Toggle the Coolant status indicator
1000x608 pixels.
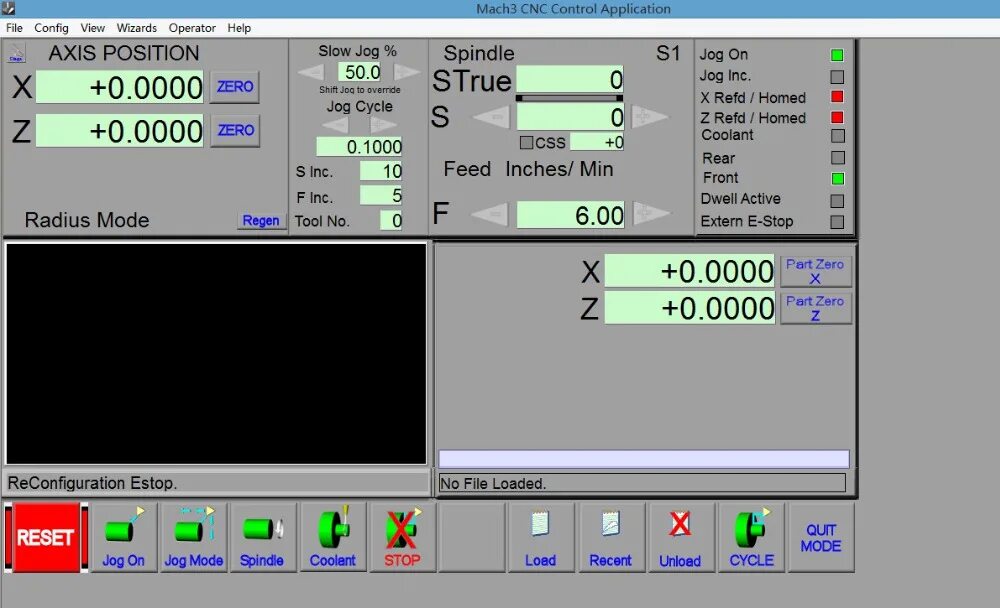838,136
